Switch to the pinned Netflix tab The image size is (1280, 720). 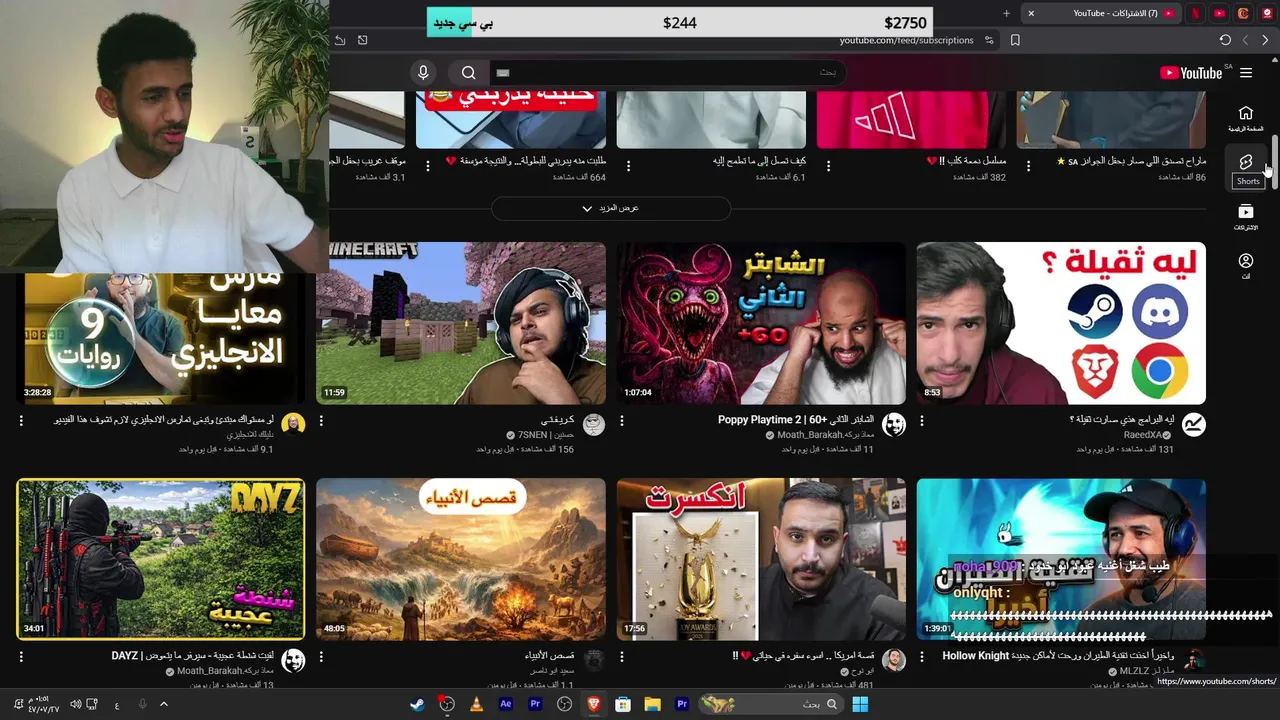tap(1196, 13)
